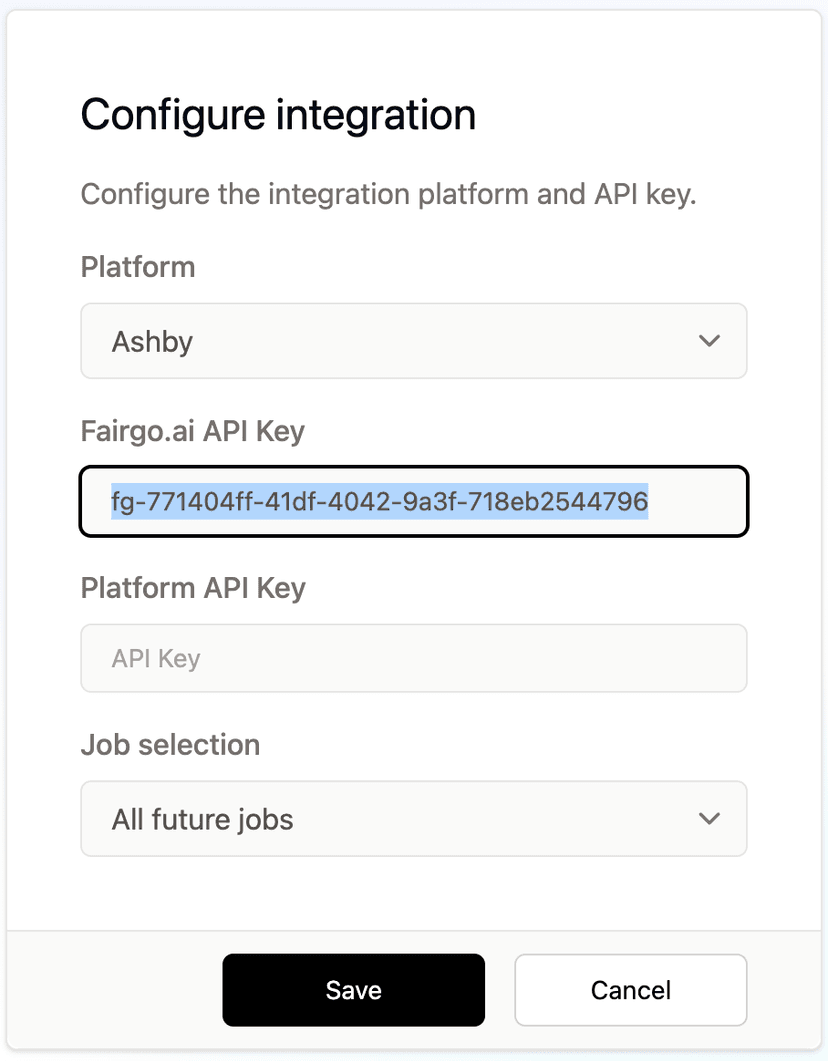Click the Job selection label
The height and width of the screenshot is (1061, 828).
170,744
